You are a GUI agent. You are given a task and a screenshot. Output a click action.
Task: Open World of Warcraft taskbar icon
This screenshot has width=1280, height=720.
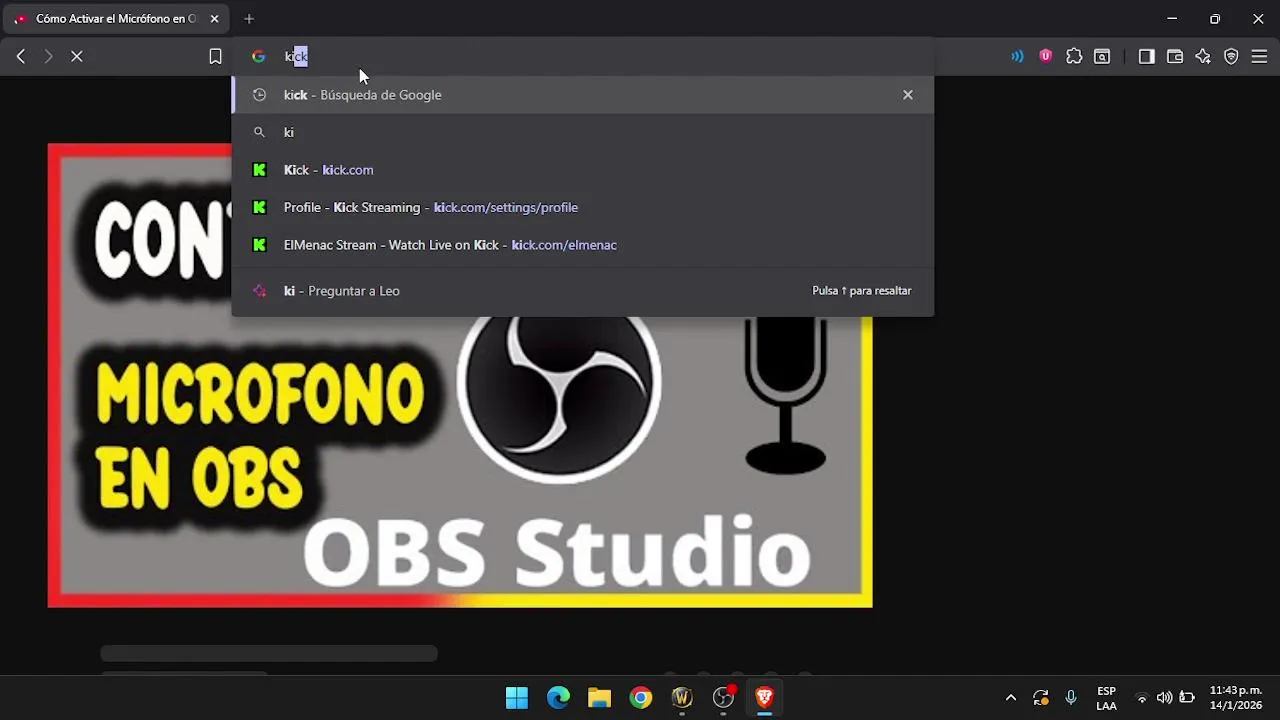pos(682,697)
